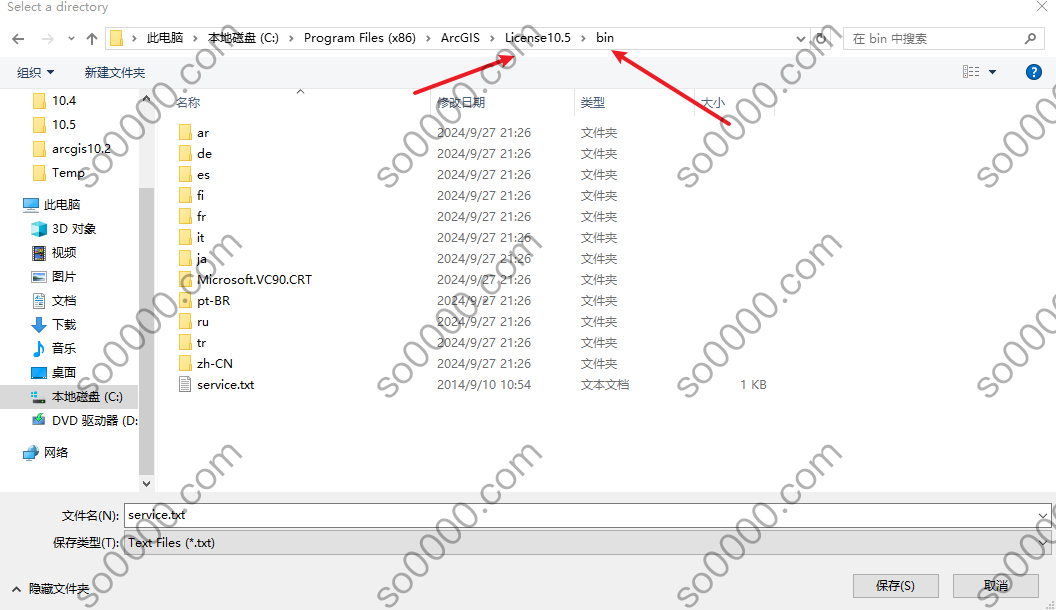The image size is (1056, 610).
Task: Click the 保存(S) button
Action: pyautogui.click(x=895, y=586)
